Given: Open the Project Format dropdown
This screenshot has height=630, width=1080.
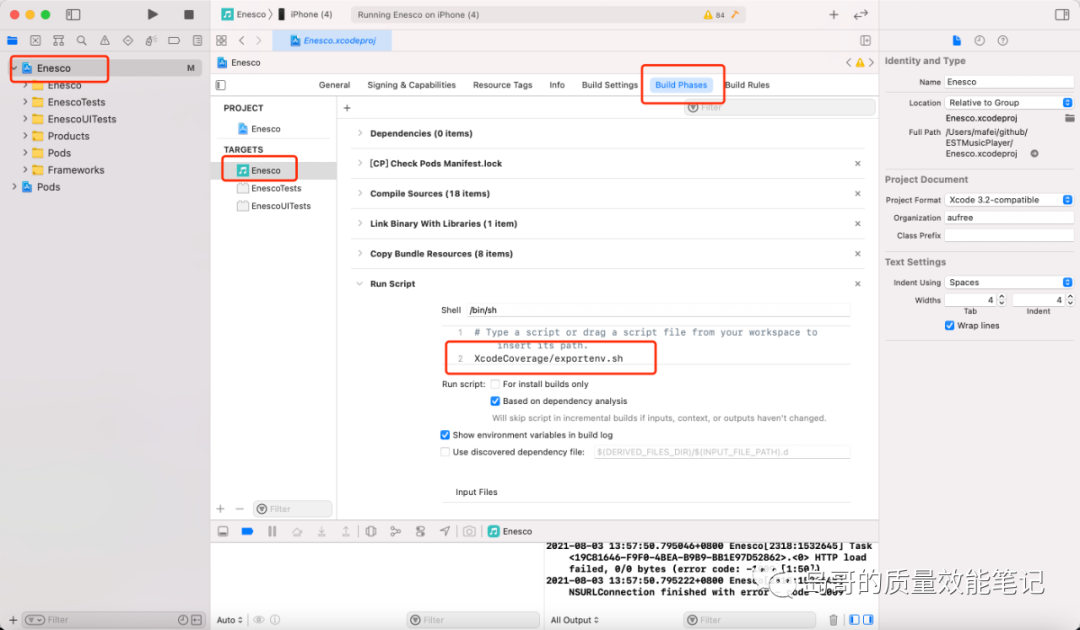Looking at the screenshot, I should 1009,200.
